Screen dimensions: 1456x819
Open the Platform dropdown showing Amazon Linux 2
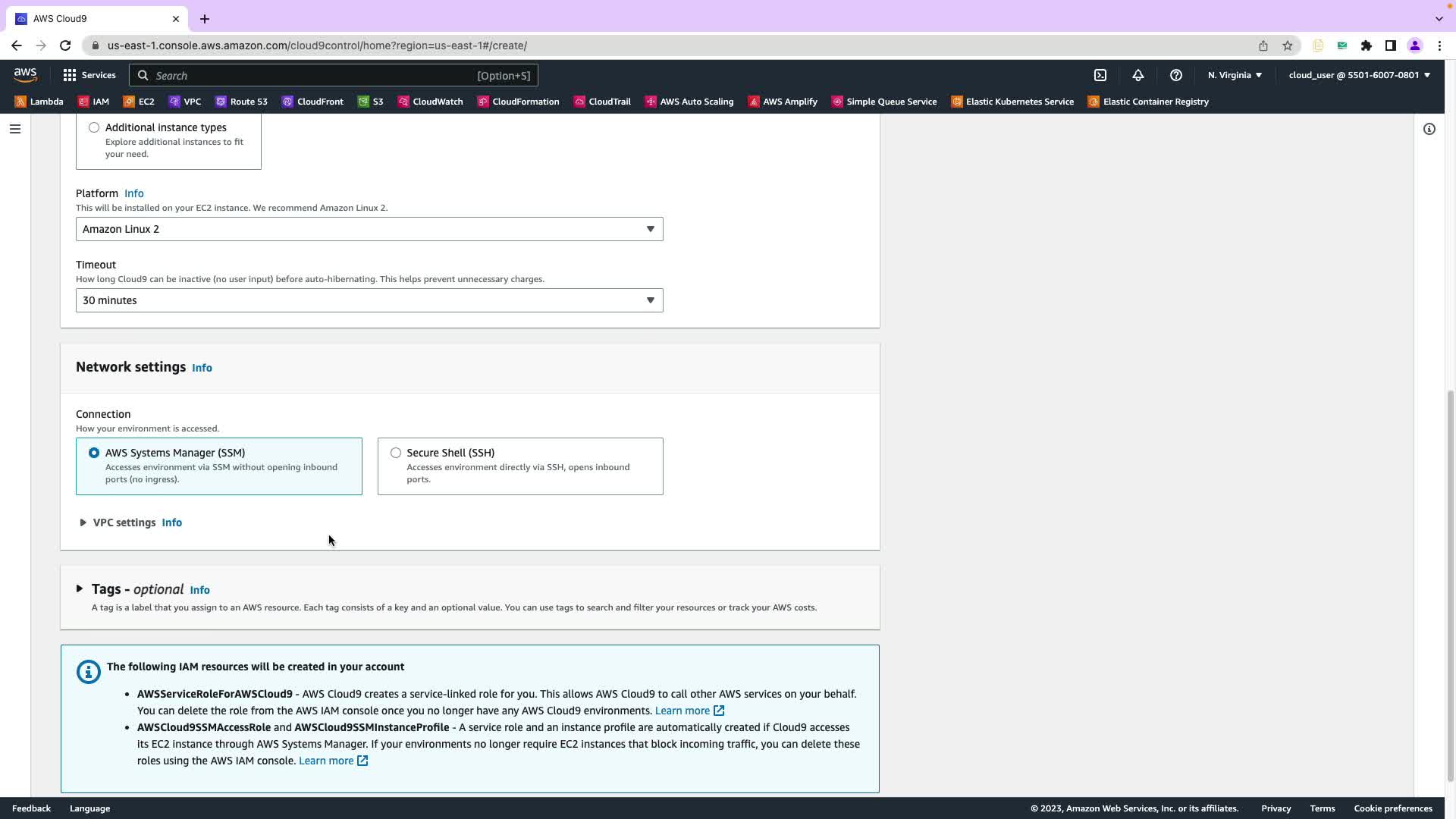click(369, 229)
